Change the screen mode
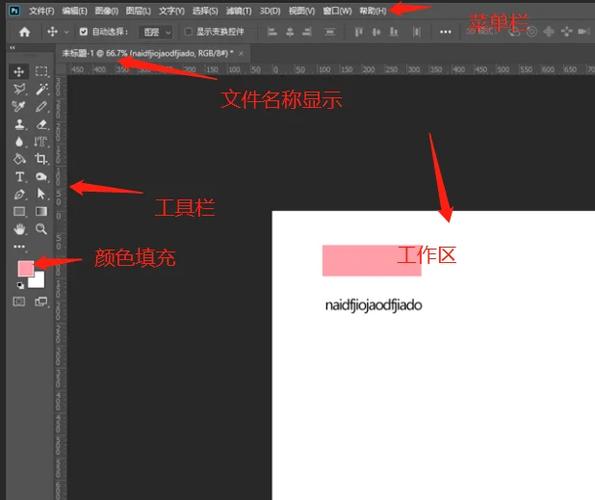The height and width of the screenshot is (500, 595). [x=41, y=302]
